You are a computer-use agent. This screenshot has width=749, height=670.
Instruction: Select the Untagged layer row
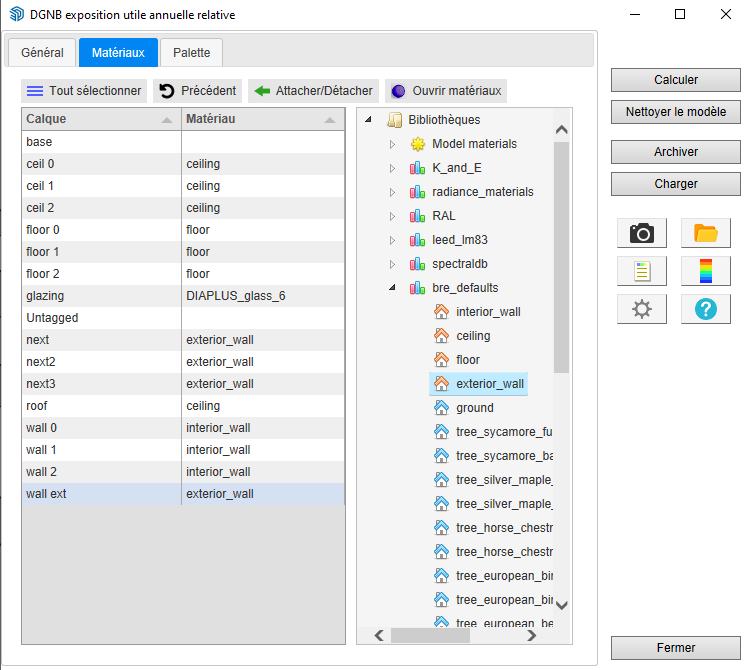(183, 318)
